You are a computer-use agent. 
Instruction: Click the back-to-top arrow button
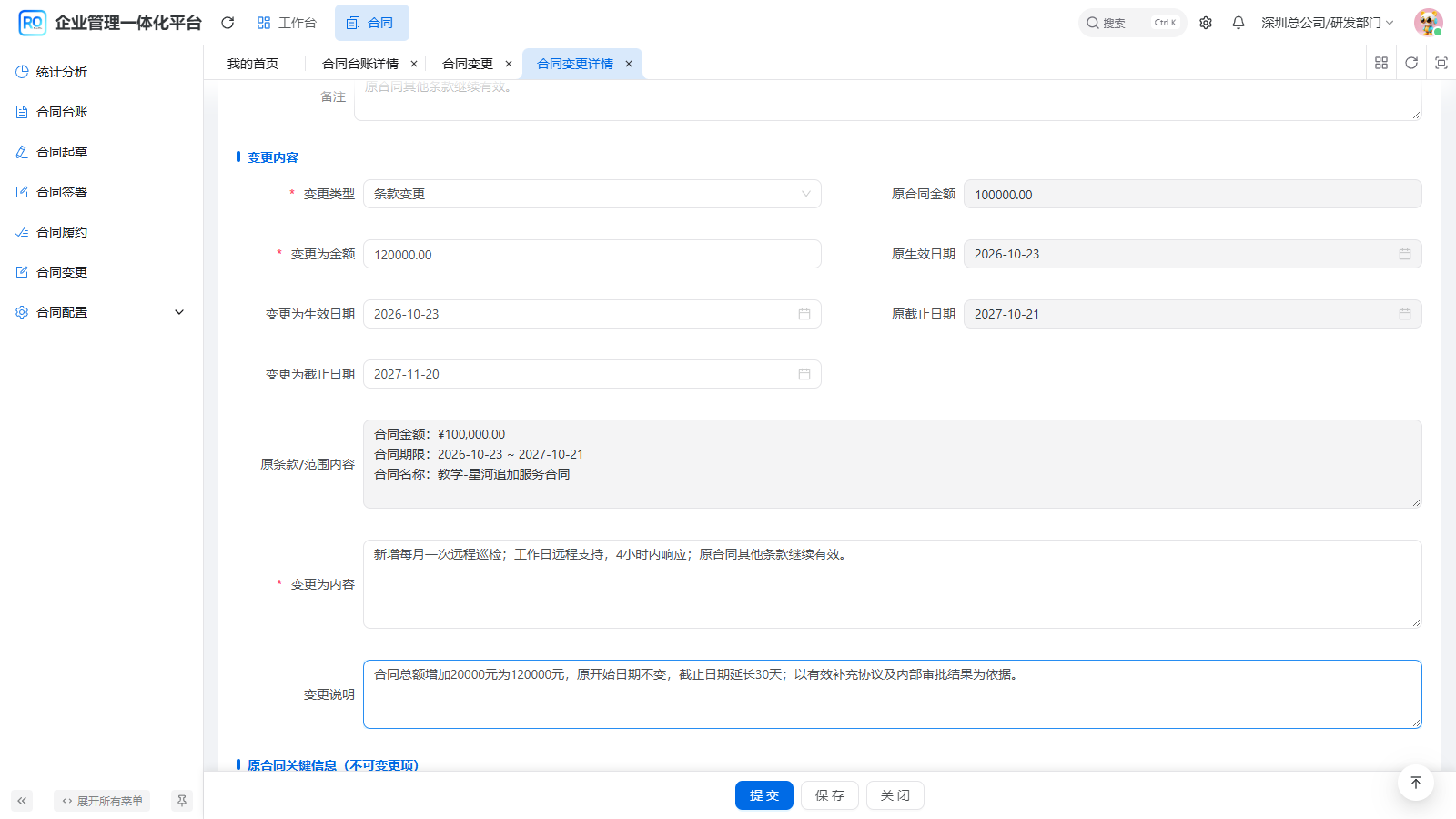coord(1416,783)
